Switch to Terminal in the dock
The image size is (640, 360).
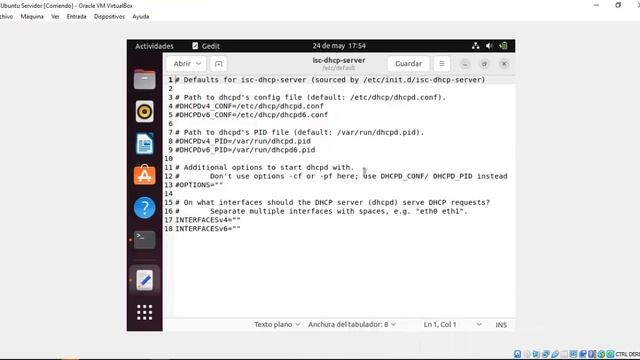[144, 240]
